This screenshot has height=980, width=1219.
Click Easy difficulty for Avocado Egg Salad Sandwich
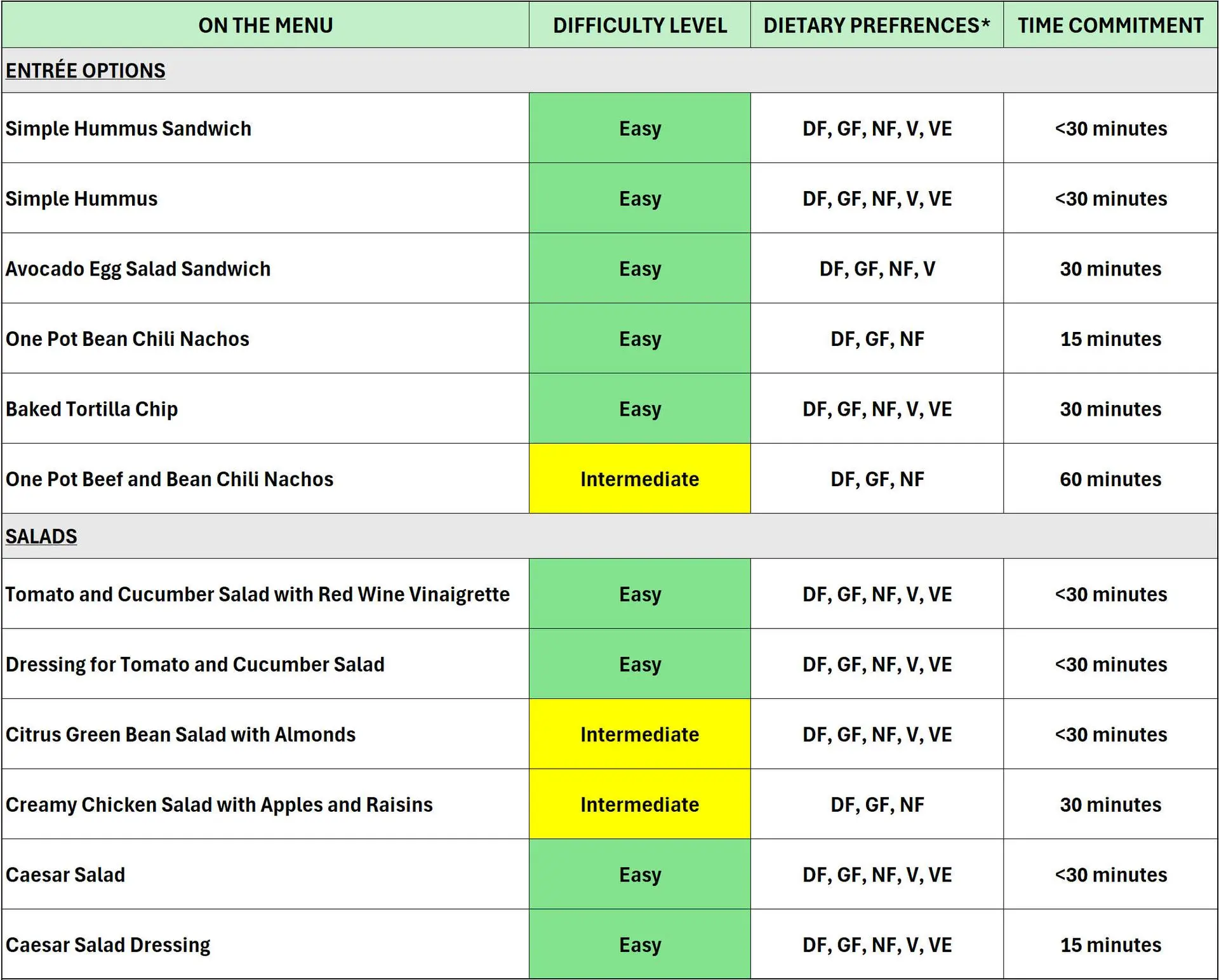(x=640, y=268)
